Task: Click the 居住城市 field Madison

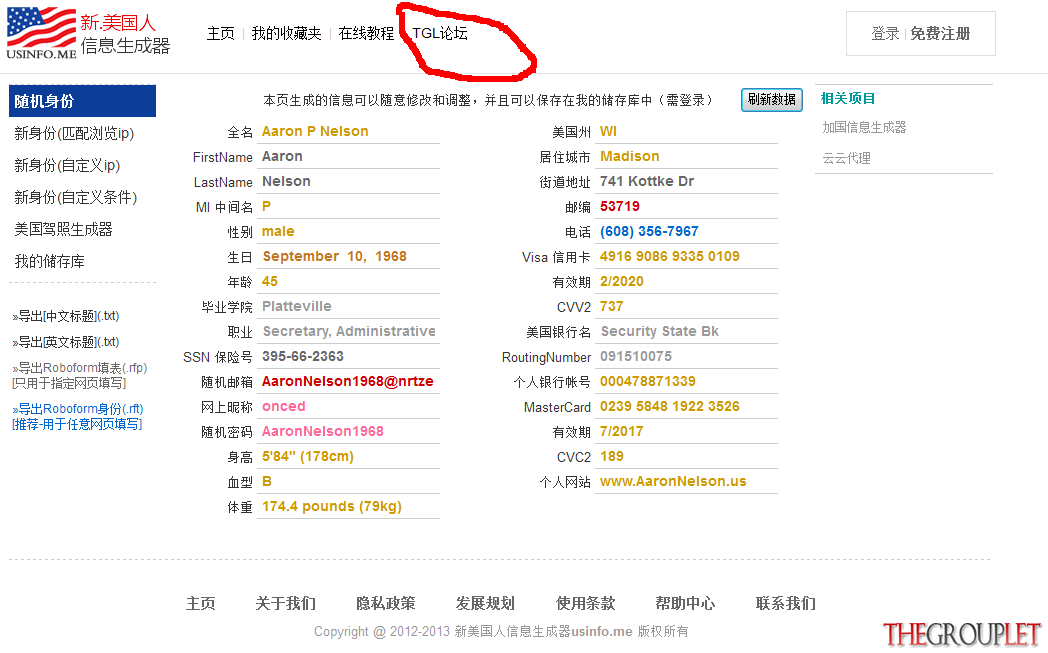Action: 686,156
